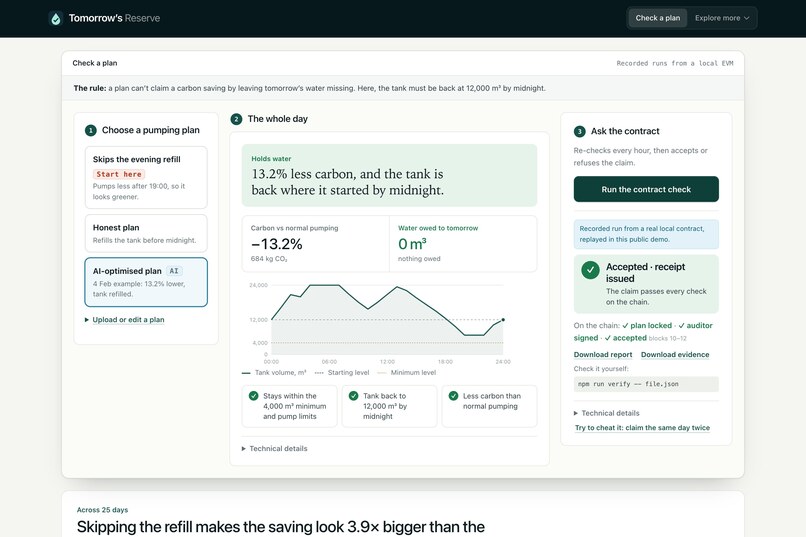Click the Minimum level legend entry

407,373
